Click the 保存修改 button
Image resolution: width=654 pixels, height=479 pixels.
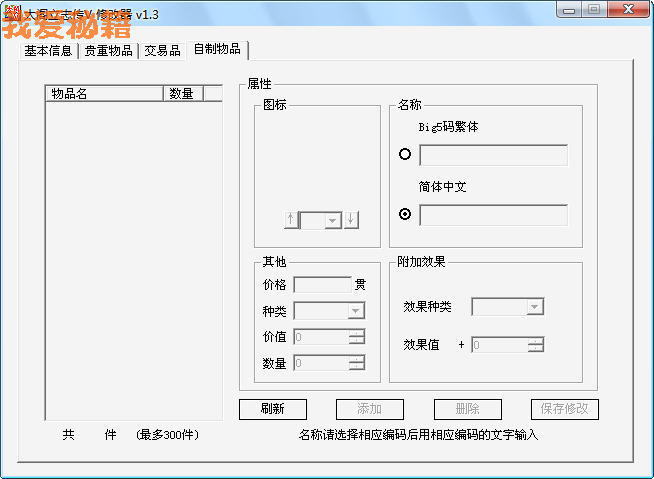pyautogui.click(x=564, y=409)
